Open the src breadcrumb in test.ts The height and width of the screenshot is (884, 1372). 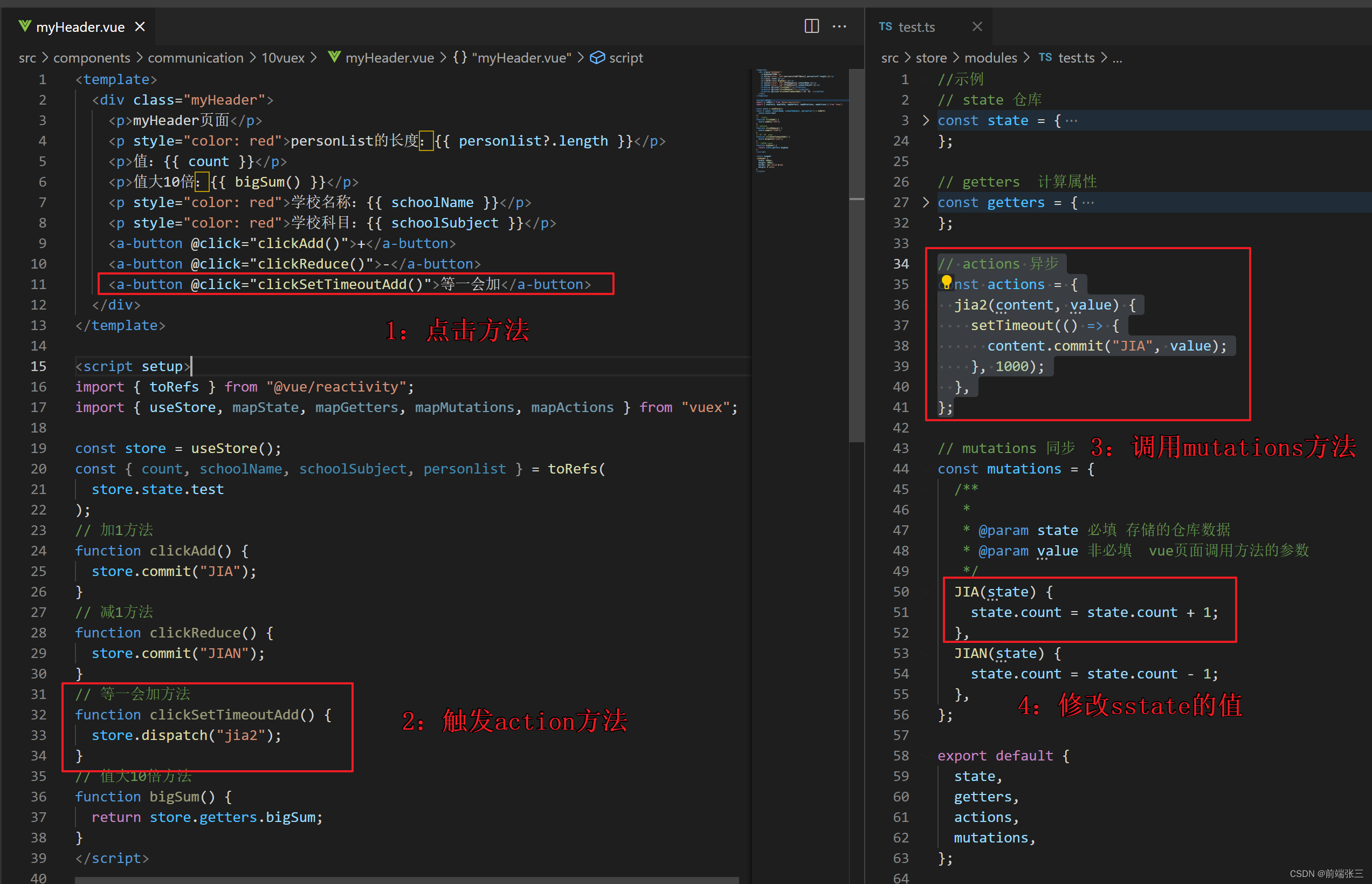coord(890,58)
